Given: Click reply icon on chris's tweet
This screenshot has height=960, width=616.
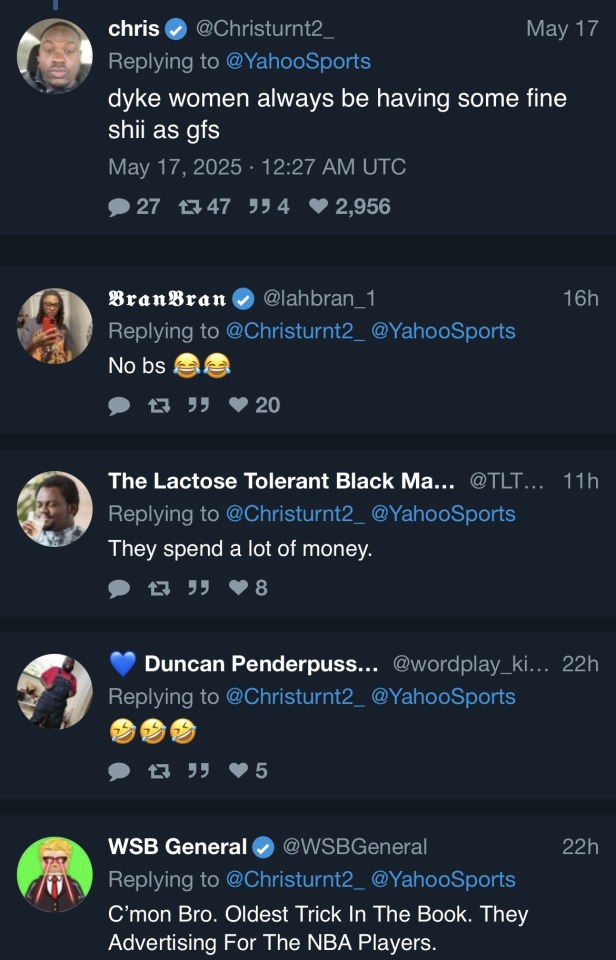Looking at the screenshot, I should 119,207.
